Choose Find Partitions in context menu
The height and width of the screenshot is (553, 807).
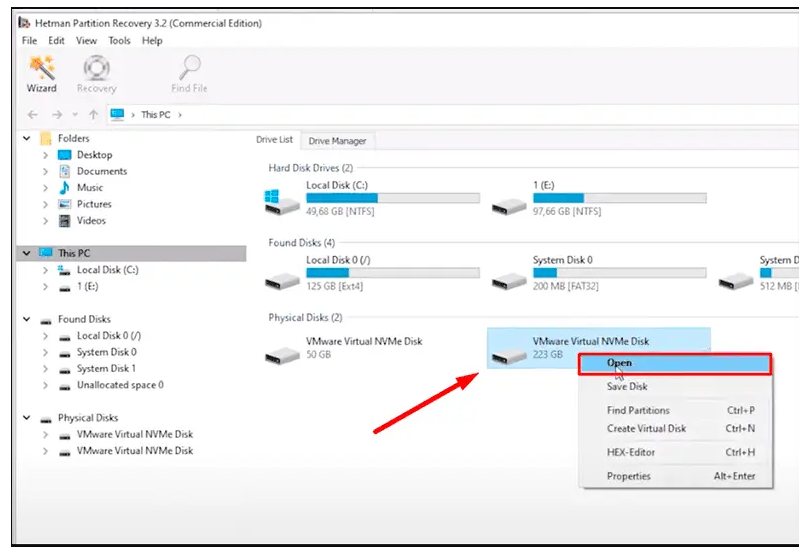(675, 410)
